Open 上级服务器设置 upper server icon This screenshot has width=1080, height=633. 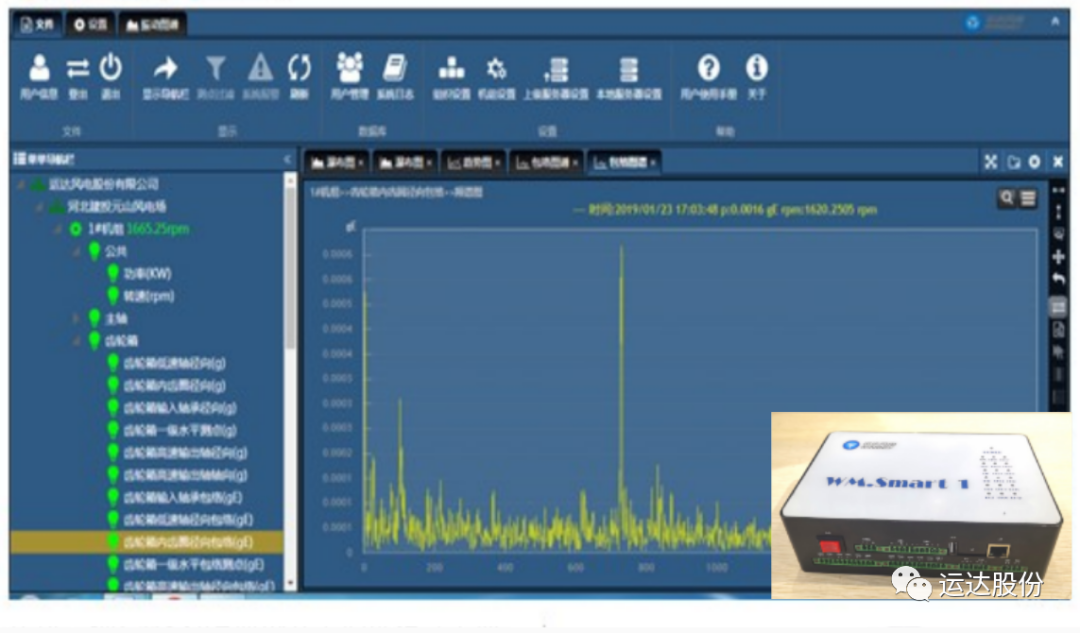555,69
